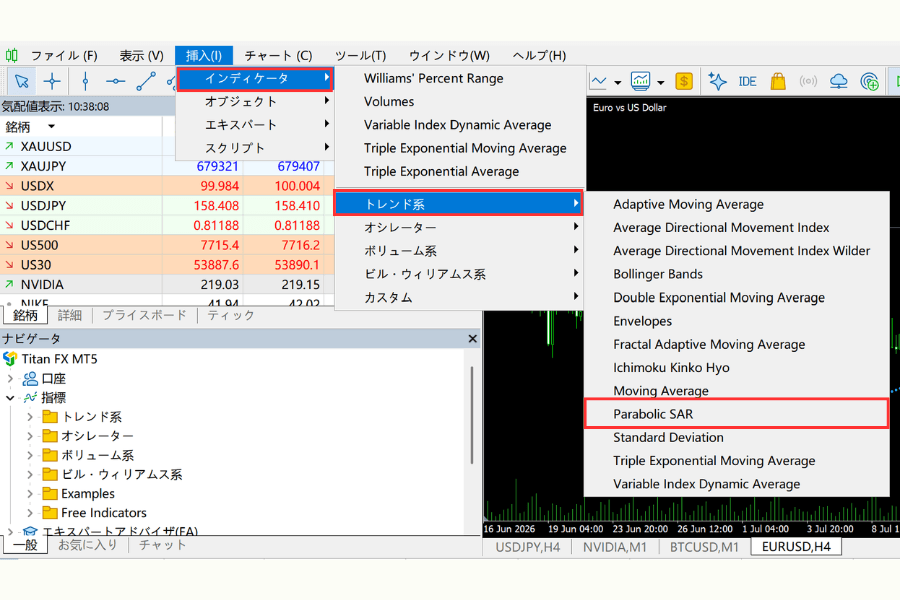900x600 pixels.
Task: Choose Bollinger Bands indicator
Action: pos(736,274)
